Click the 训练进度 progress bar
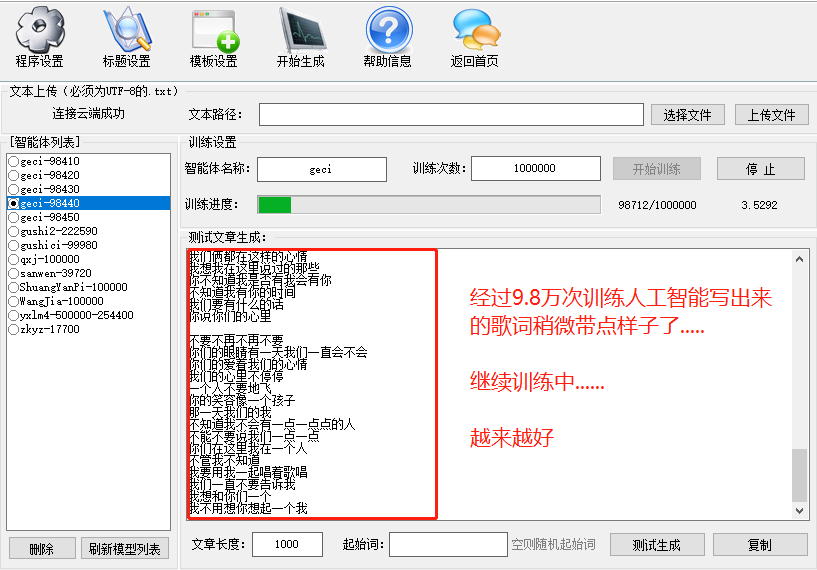The height and width of the screenshot is (570, 817). point(429,205)
